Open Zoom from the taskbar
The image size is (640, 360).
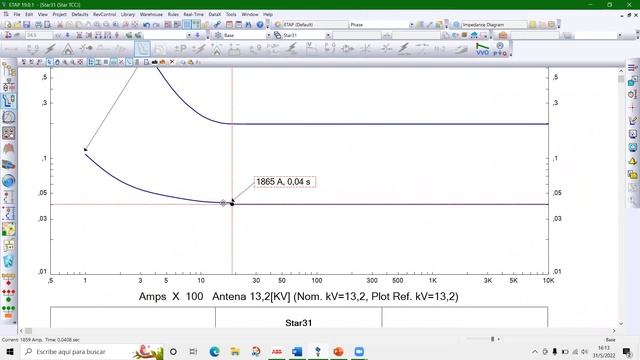coord(359,351)
